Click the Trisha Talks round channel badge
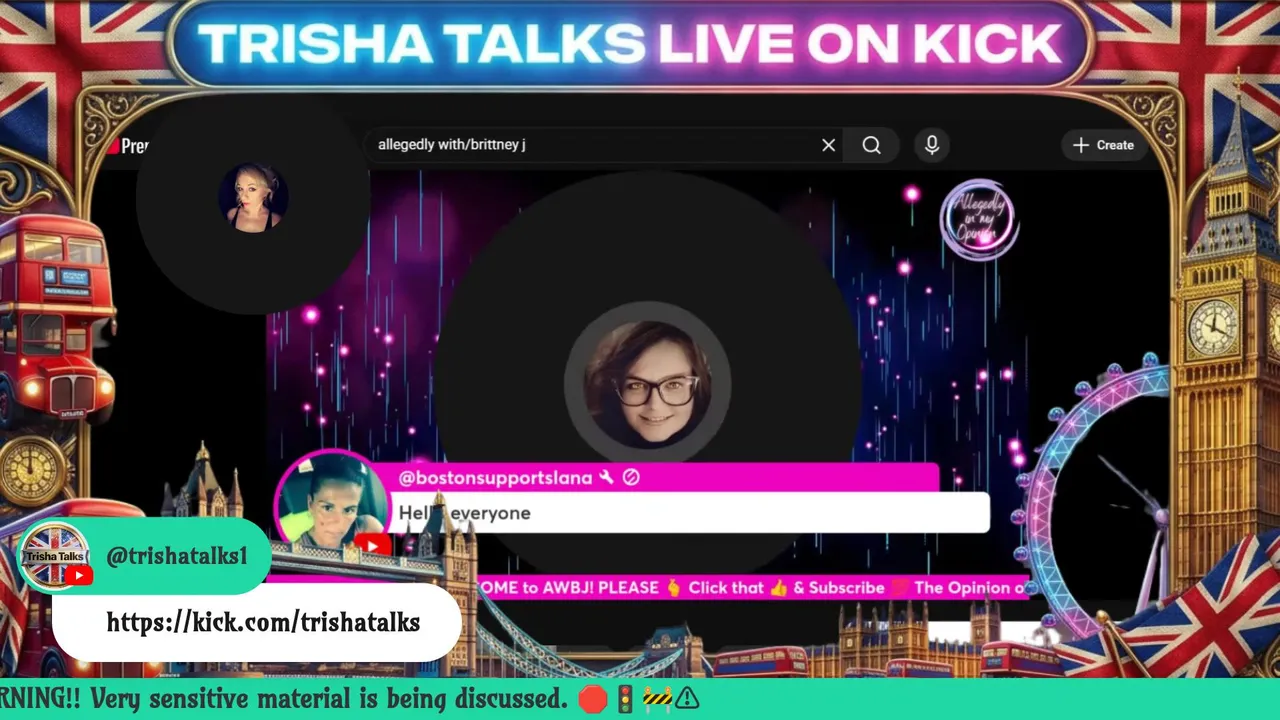 (x=55, y=556)
